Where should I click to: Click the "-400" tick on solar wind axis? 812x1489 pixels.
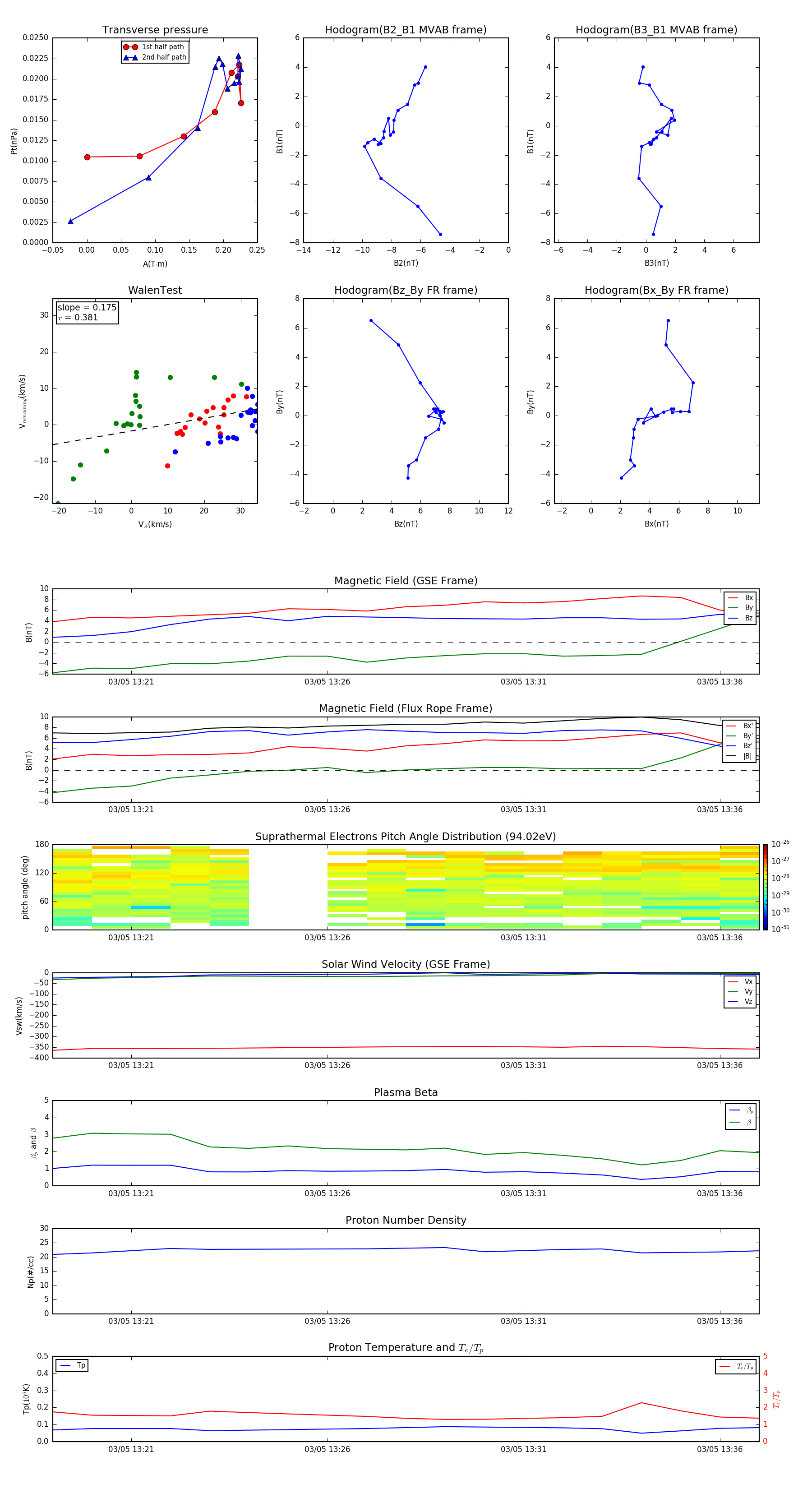[x=39, y=1058]
